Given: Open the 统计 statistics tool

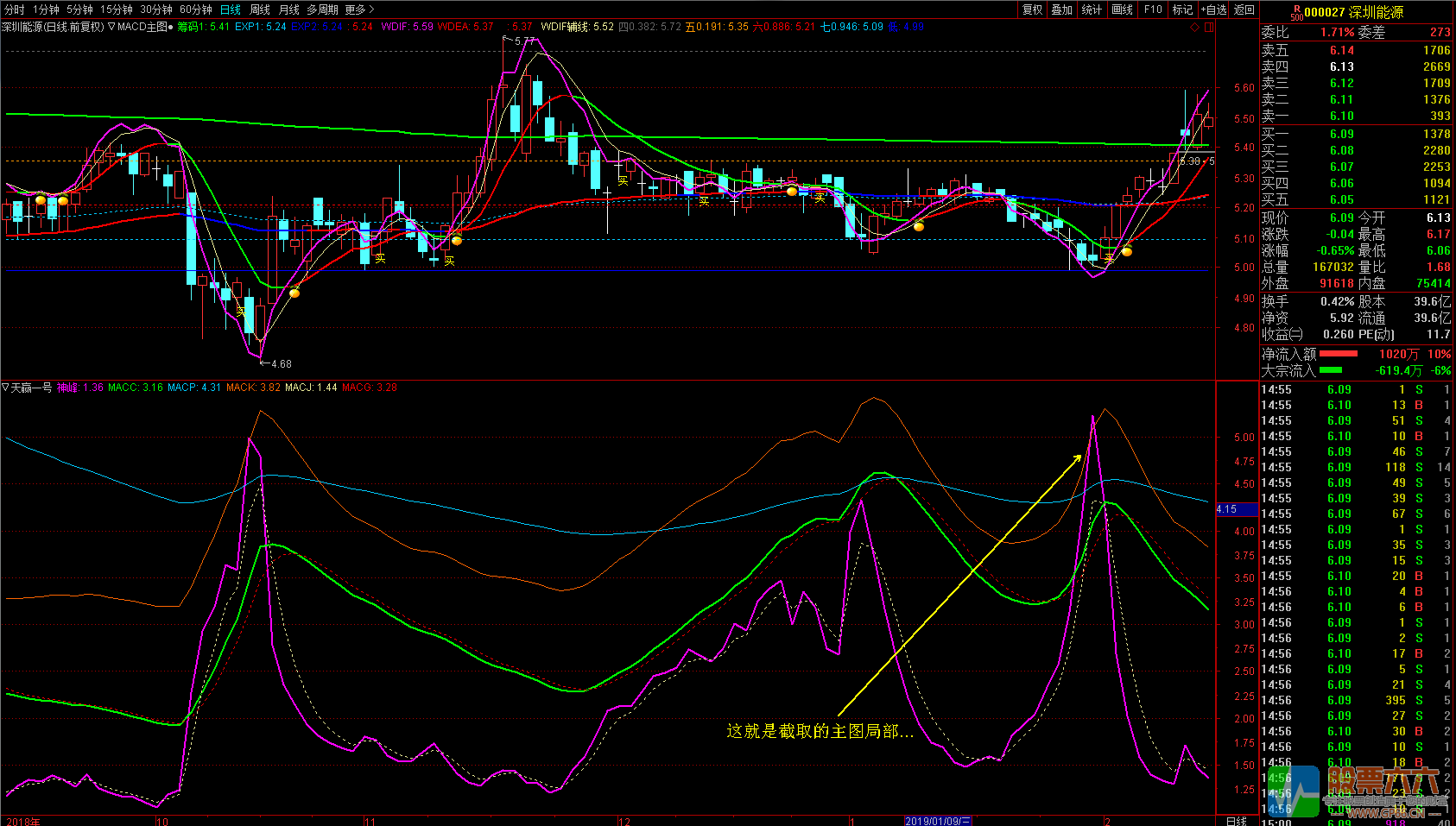Looking at the screenshot, I should [x=1092, y=9].
